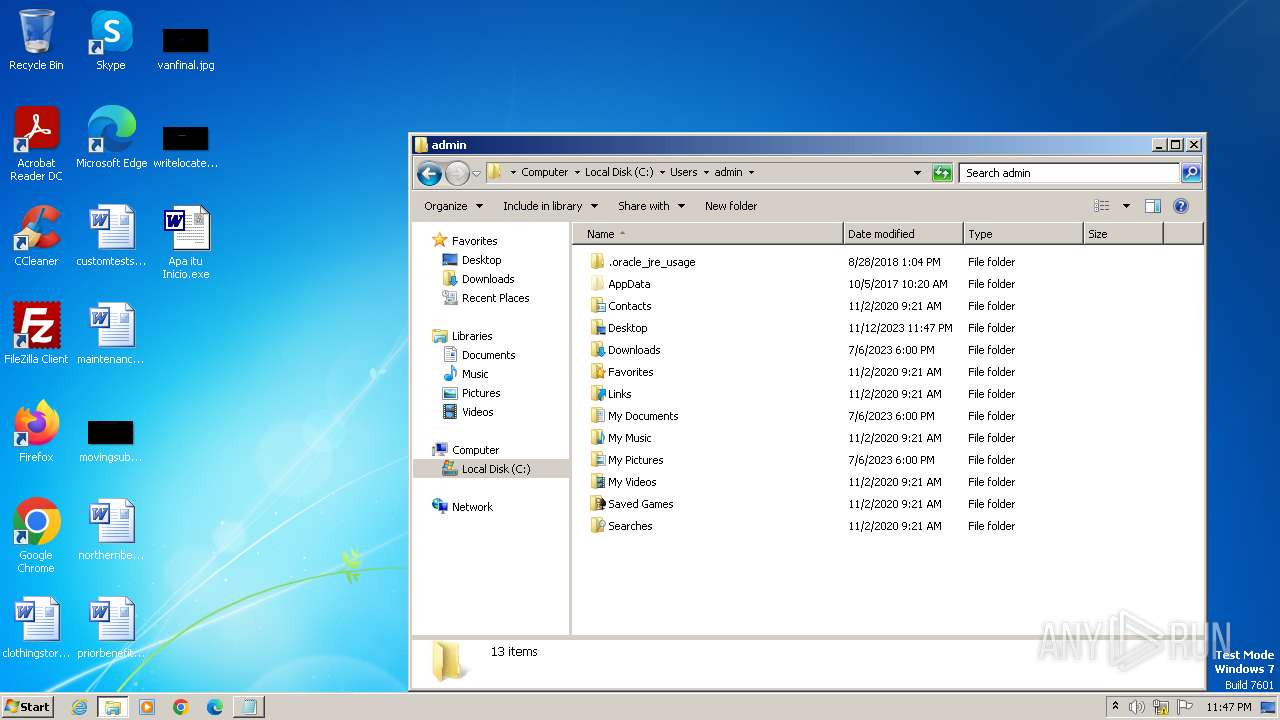Sort by Date modified column header
Image resolution: width=1280 pixels, height=720 pixels.
[x=903, y=234]
